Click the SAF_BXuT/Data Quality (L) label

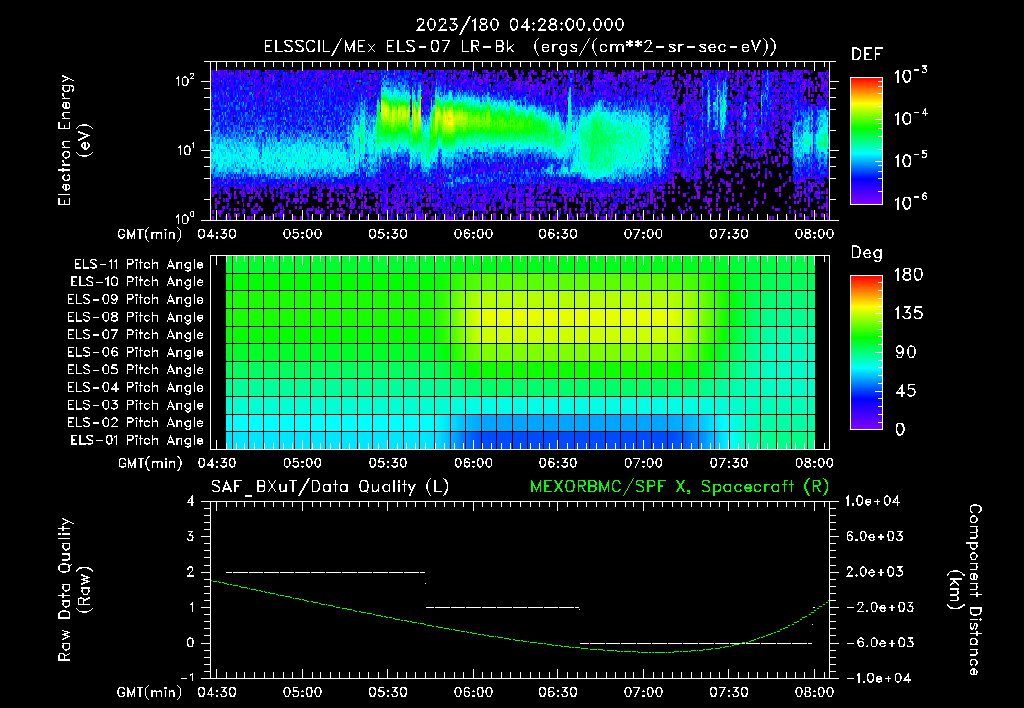point(330,487)
